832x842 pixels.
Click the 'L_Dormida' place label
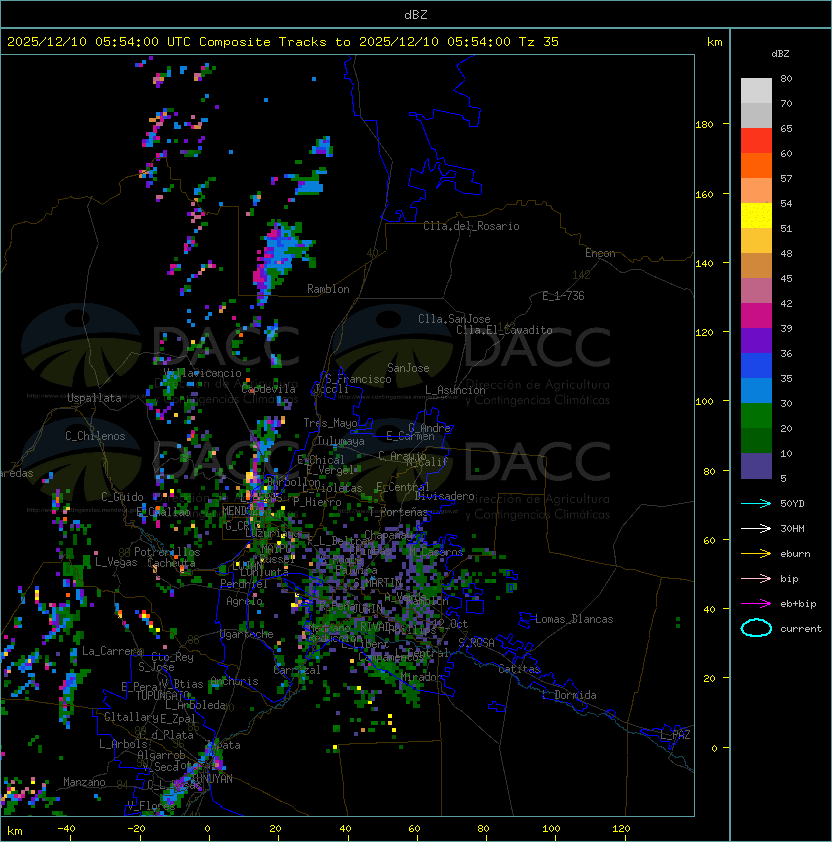point(569,695)
